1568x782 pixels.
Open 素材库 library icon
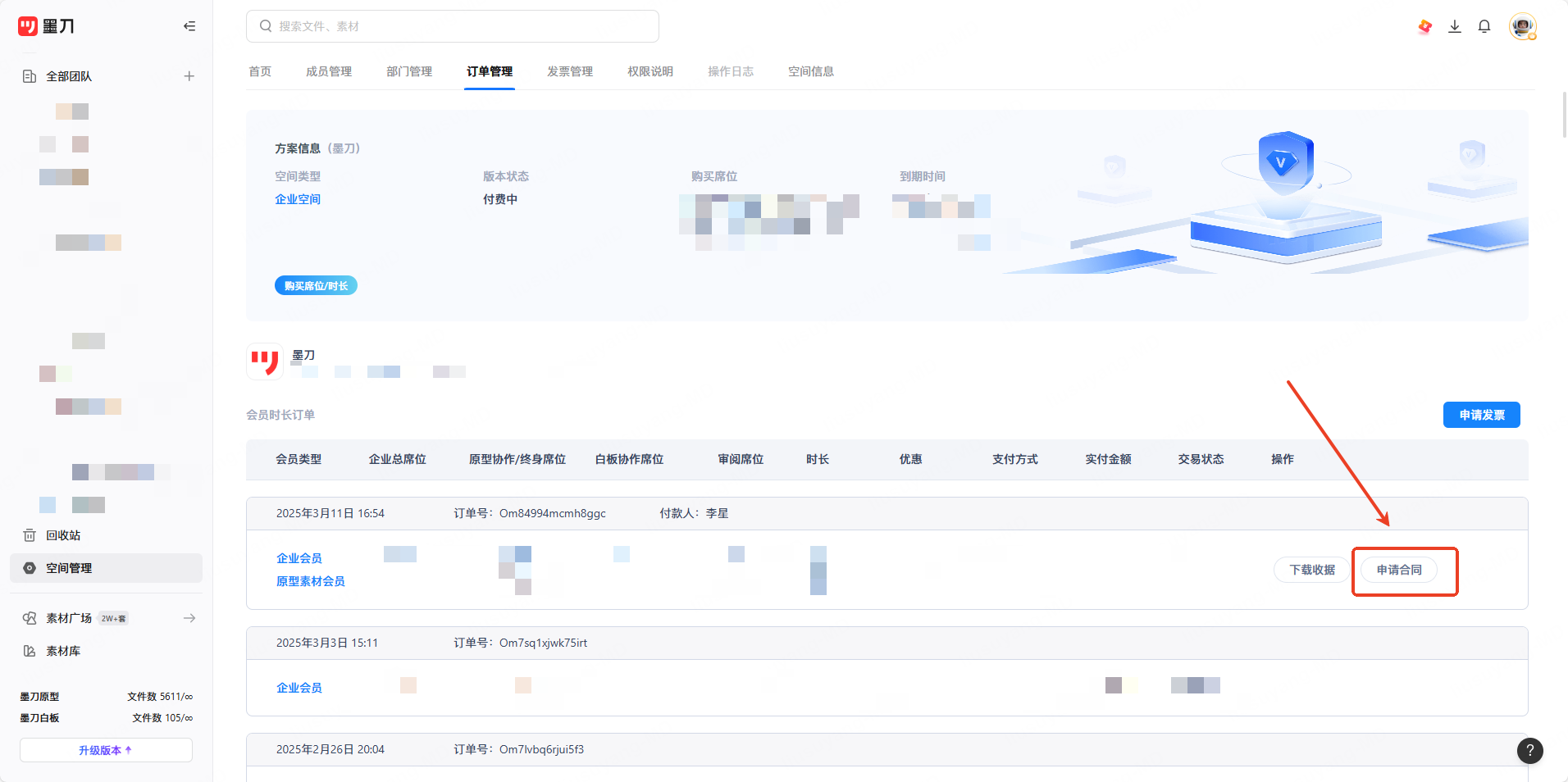click(x=30, y=651)
